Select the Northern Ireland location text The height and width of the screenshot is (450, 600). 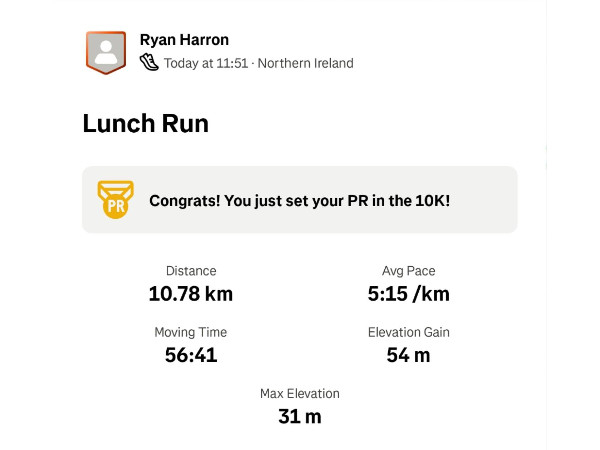(x=307, y=63)
